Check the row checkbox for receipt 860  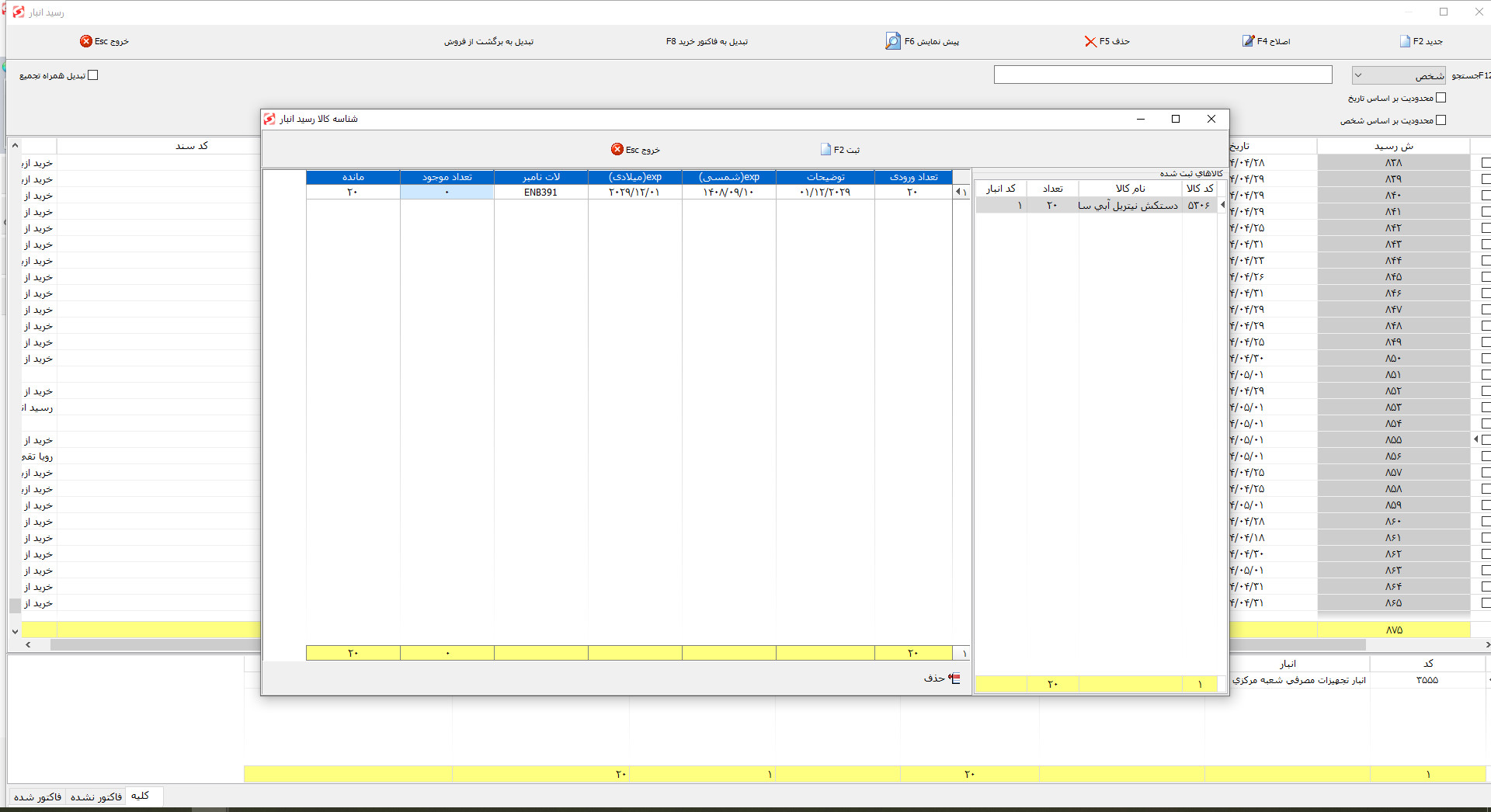pos(1486,522)
